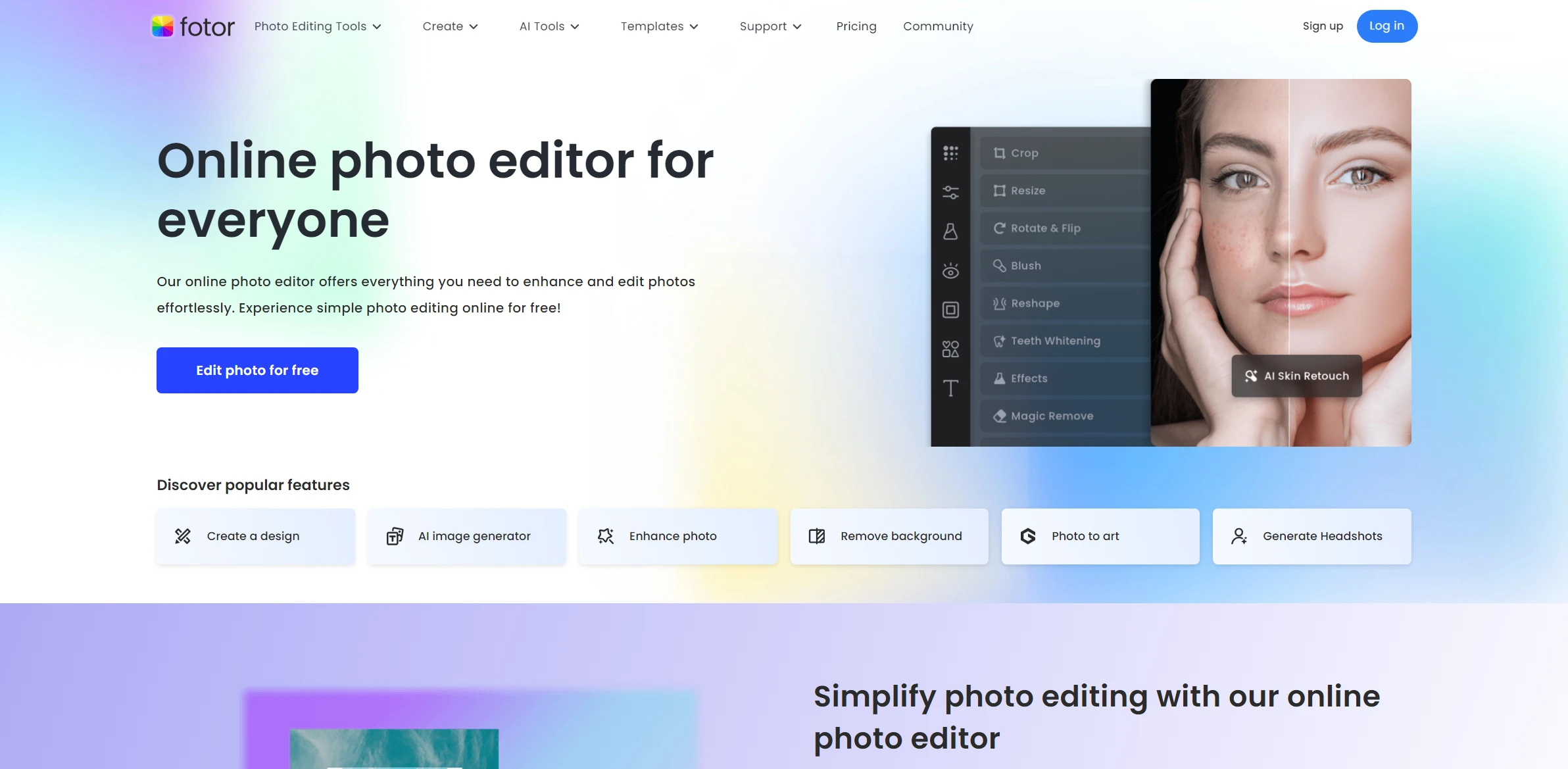Click the Generate Headshots feature card
This screenshot has height=769, width=1568.
pyautogui.click(x=1312, y=536)
